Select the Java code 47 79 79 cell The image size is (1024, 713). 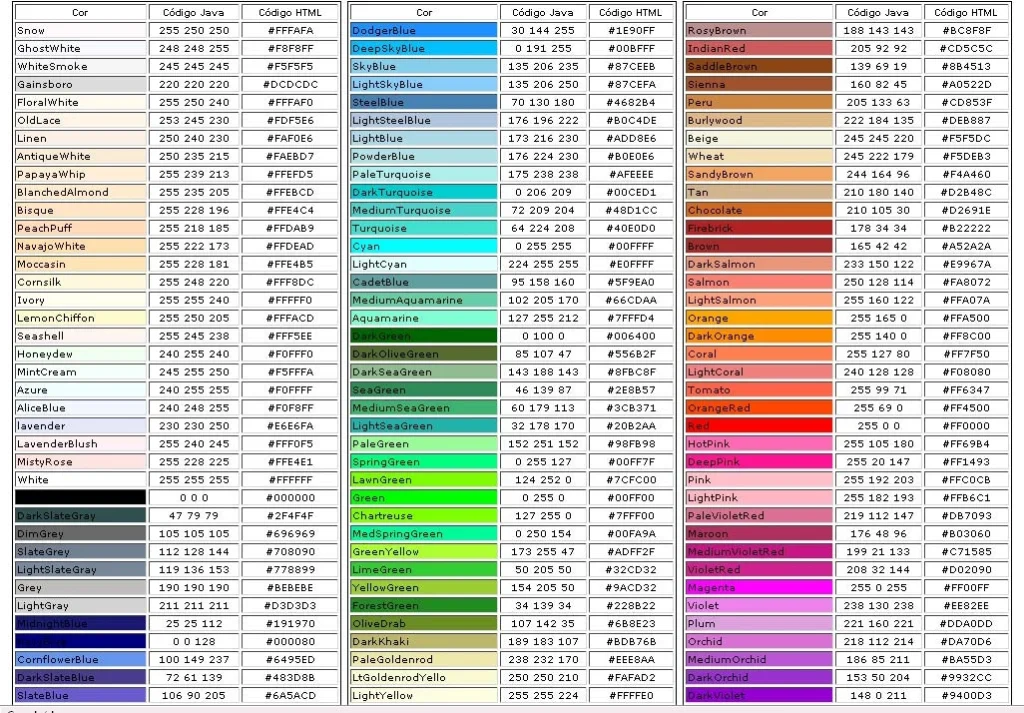[194, 516]
